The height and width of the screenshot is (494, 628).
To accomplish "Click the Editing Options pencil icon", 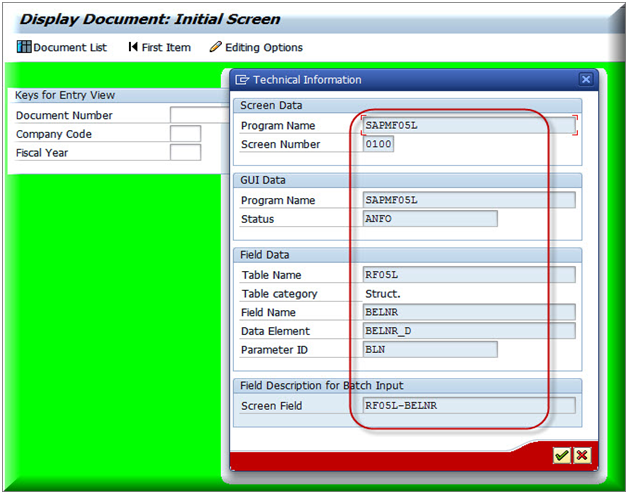I will coord(215,47).
